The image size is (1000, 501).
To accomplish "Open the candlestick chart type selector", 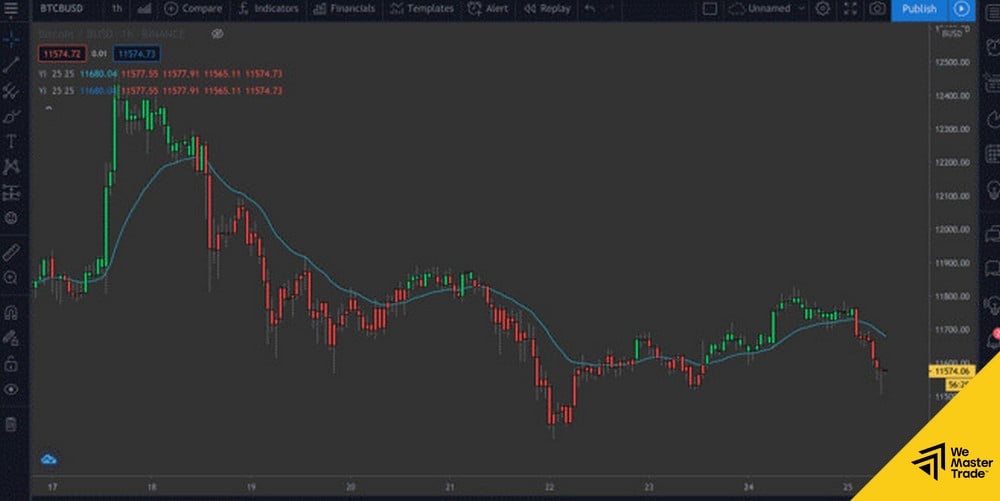I will pyautogui.click(x=145, y=9).
